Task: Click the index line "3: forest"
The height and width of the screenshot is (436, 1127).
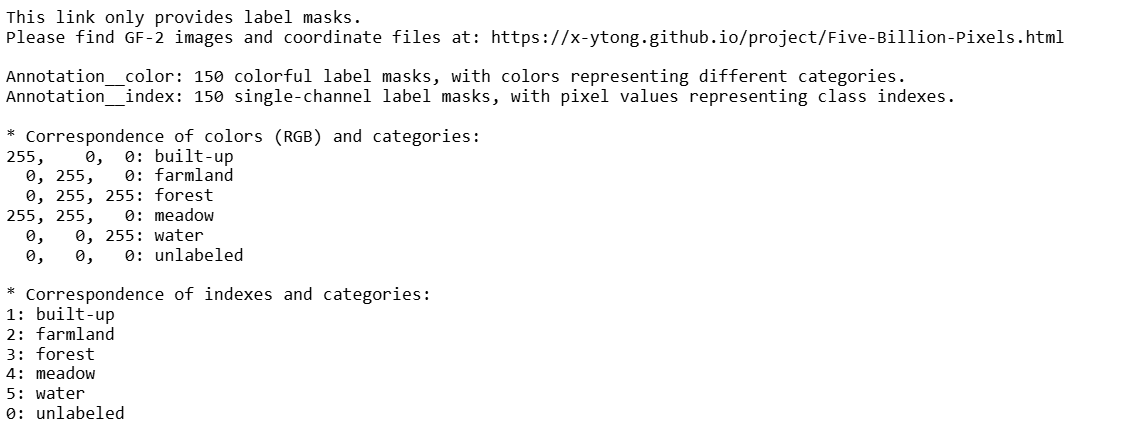Action: click(50, 354)
